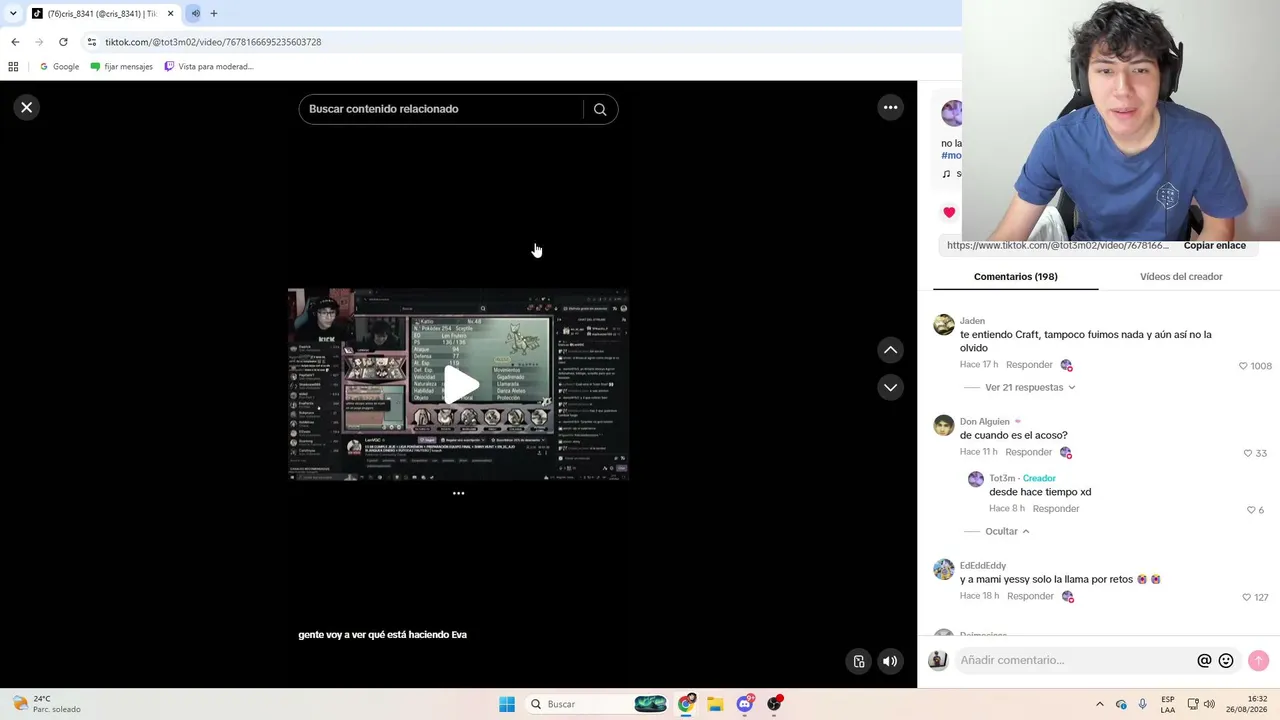Close the cris_8341 browser tab
This screenshot has height=720, width=1280.
click(171, 13)
